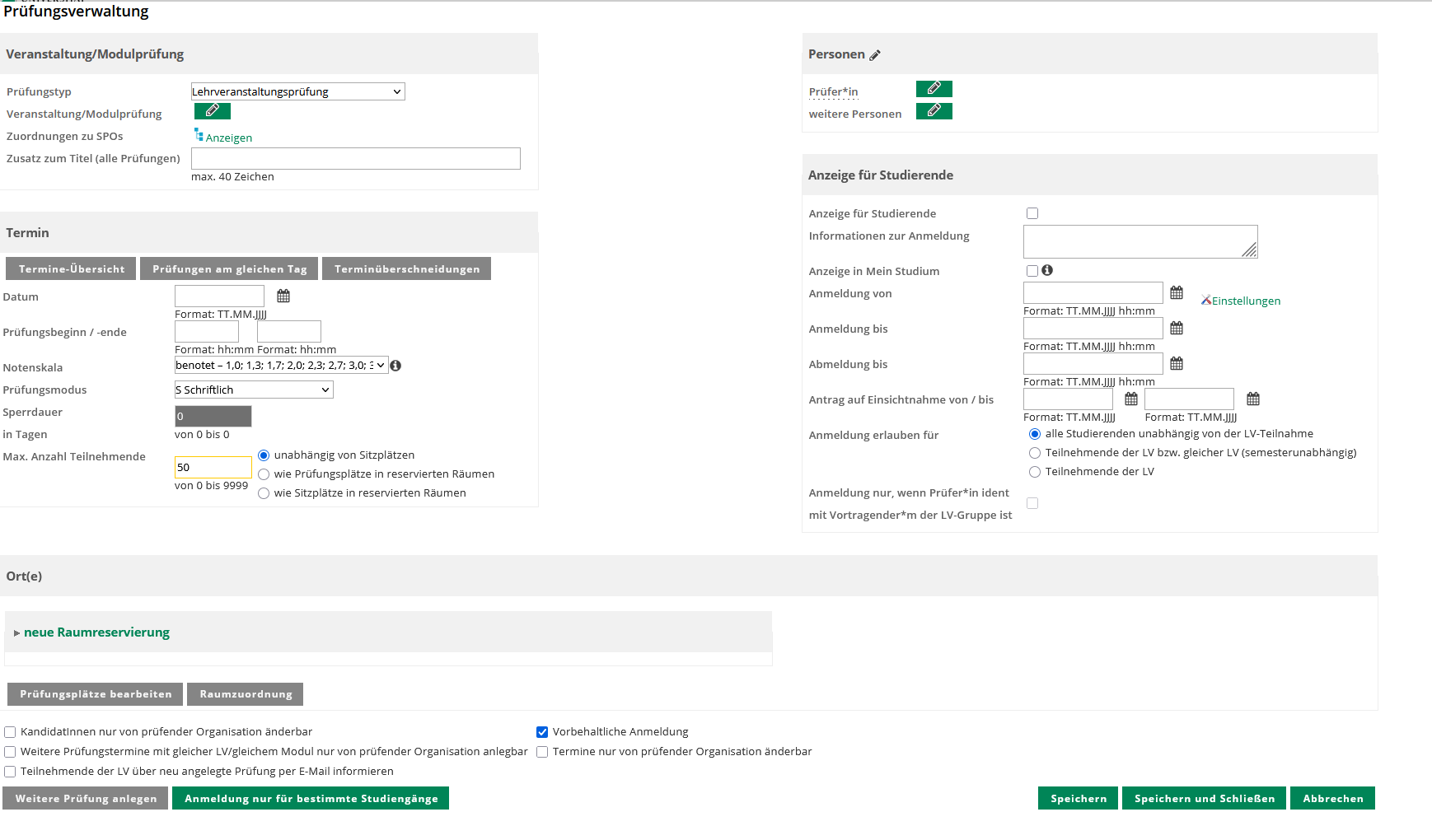Open the calendar picker for Datum
This screenshot has height=840, width=1432.
coord(283,296)
